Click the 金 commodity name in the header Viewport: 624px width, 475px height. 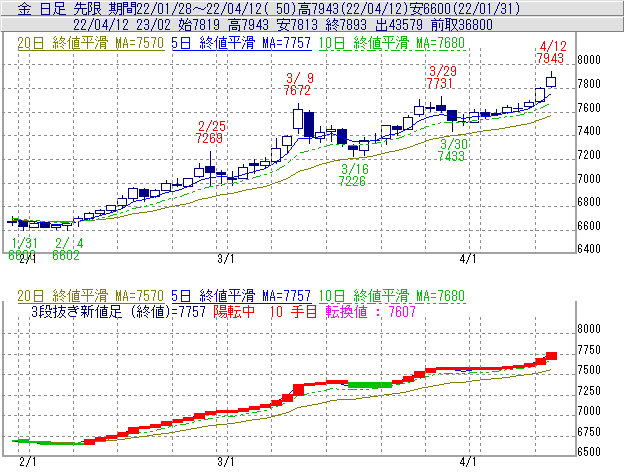24,9
